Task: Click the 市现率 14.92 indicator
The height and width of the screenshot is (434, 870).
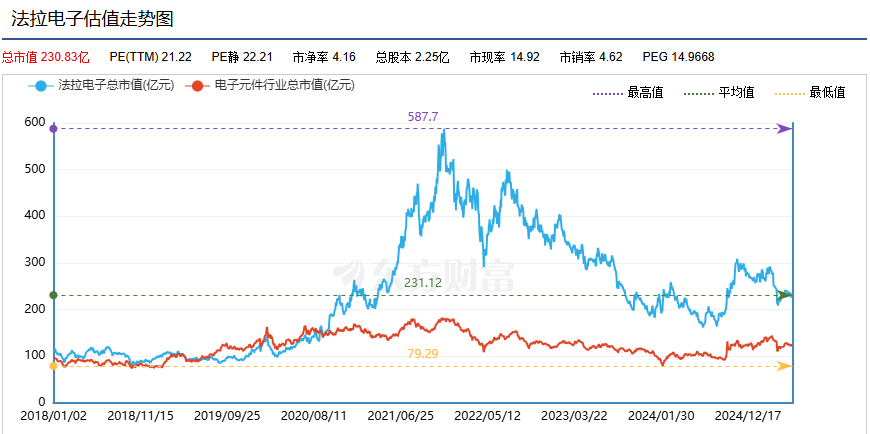Action: click(x=504, y=57)
